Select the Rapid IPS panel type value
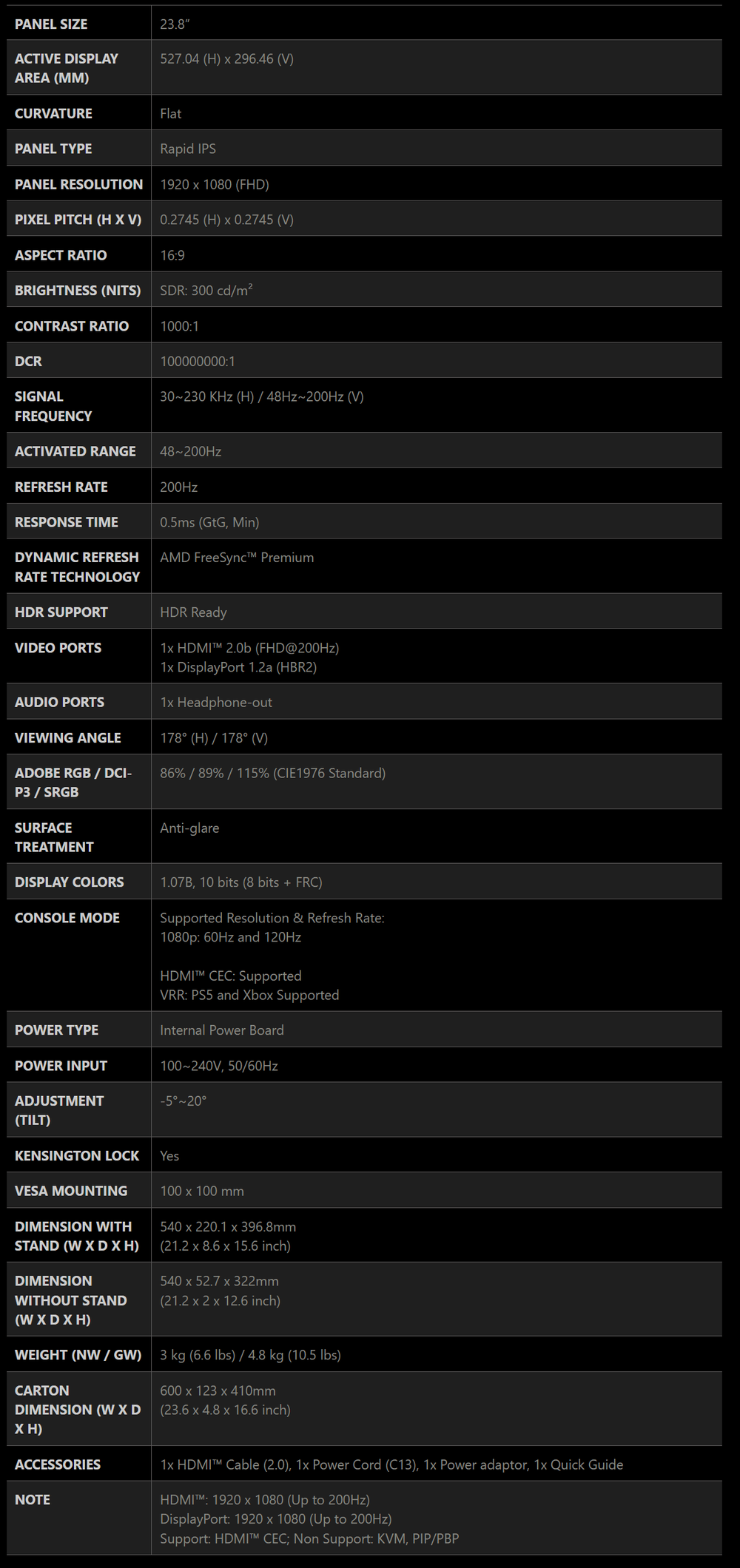 coord(188,149)
